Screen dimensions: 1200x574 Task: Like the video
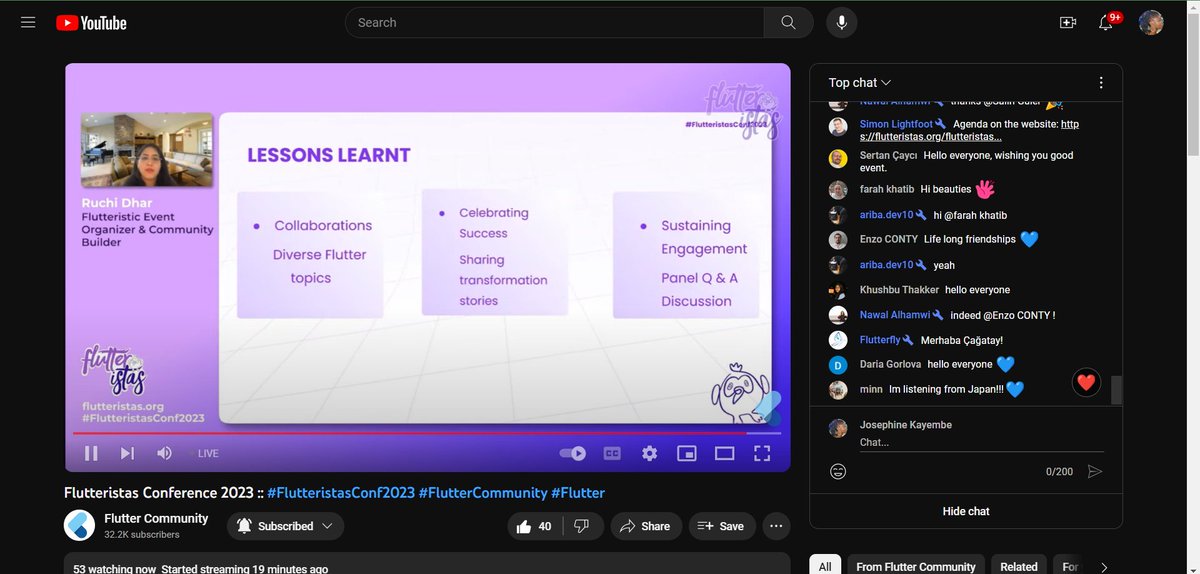tap(534, 526)
